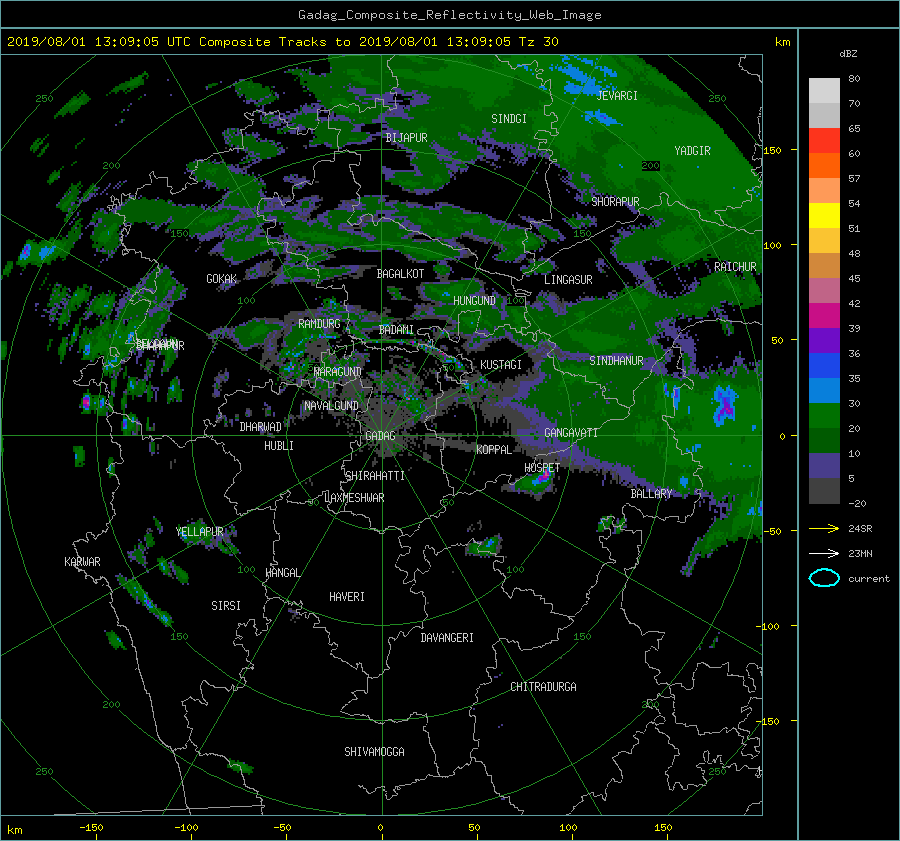Click the KARWAR city label

coord(82,562)
